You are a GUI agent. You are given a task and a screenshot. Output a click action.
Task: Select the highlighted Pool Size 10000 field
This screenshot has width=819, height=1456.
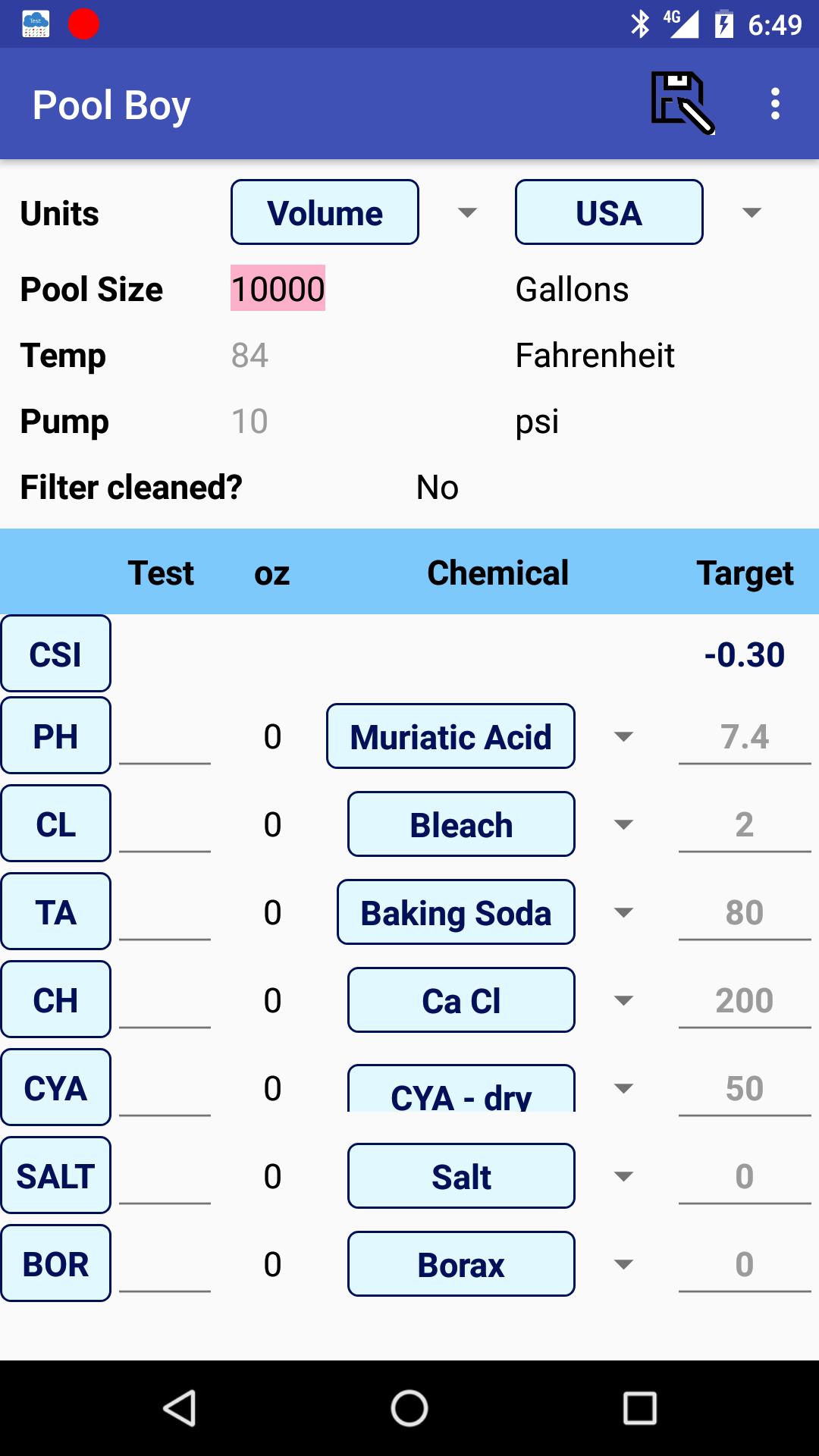[x=278, y=288]
